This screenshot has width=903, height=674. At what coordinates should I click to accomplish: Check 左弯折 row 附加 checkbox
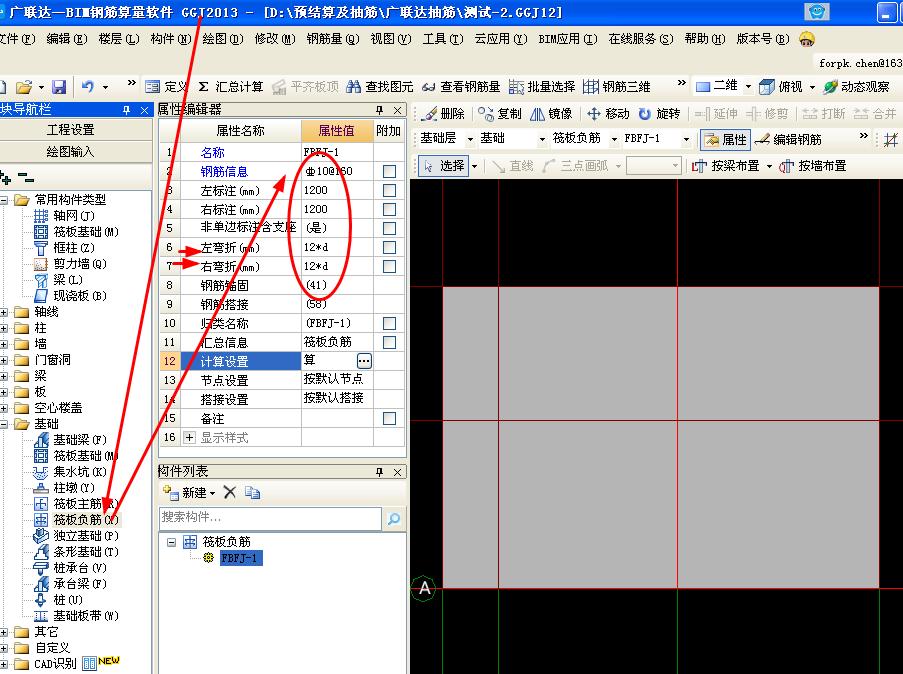(389, 247)
